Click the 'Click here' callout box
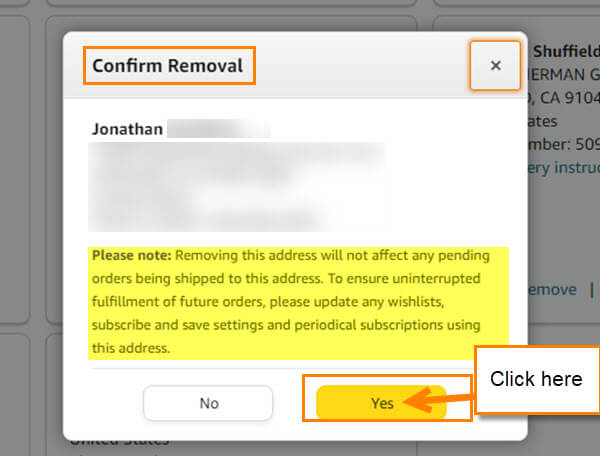 coord(537,379)
